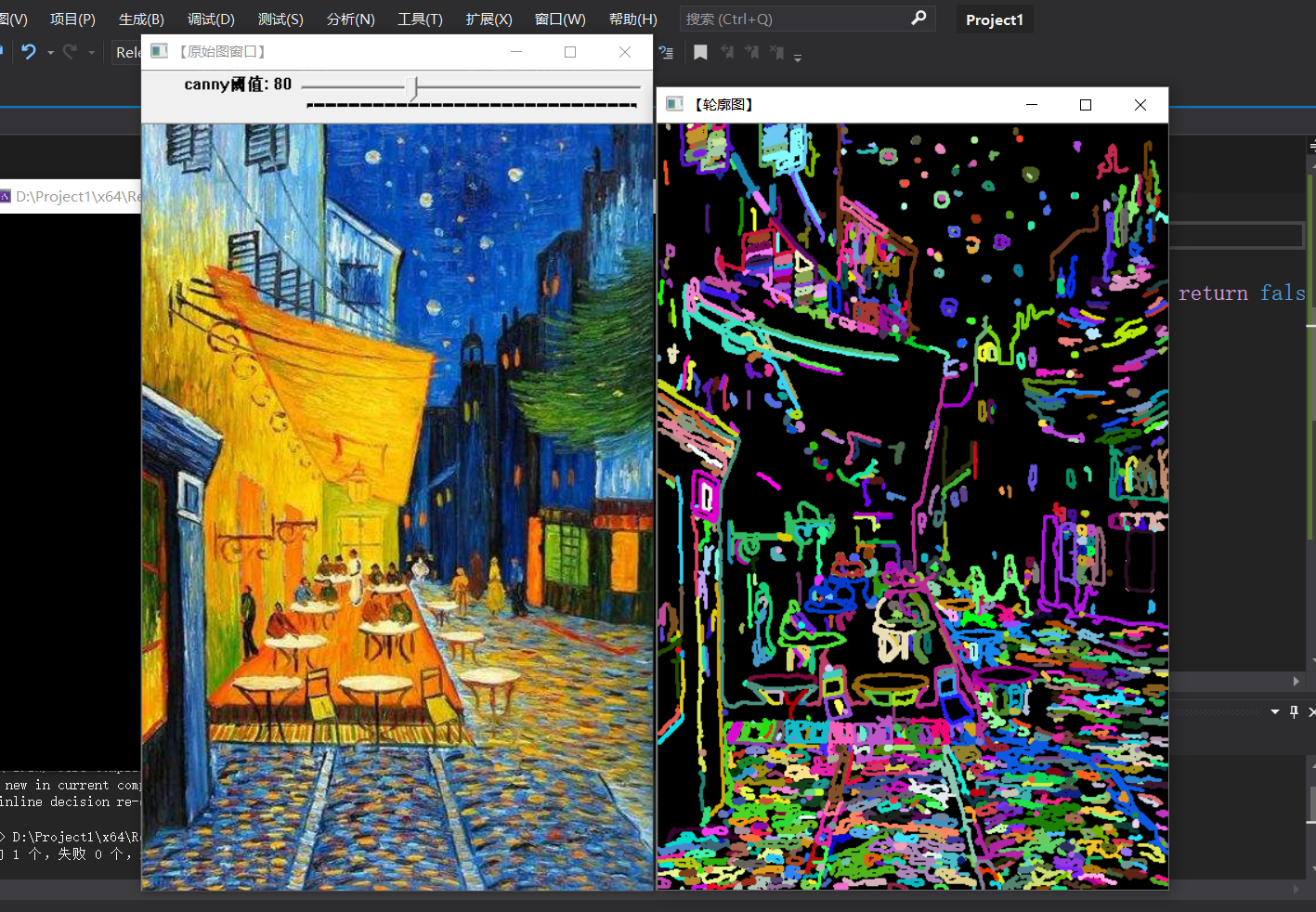Open the 帮助(H) menu

(632, 19)
